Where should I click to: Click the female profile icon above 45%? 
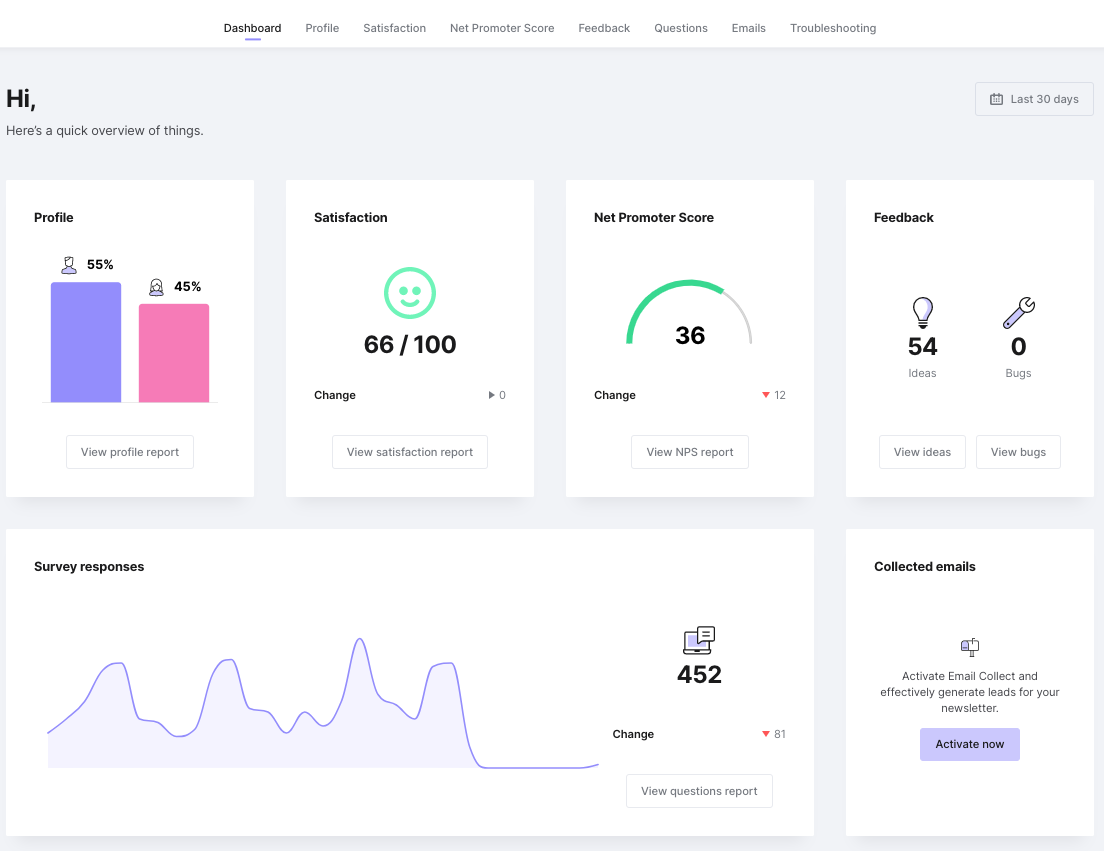click(156, 286)
